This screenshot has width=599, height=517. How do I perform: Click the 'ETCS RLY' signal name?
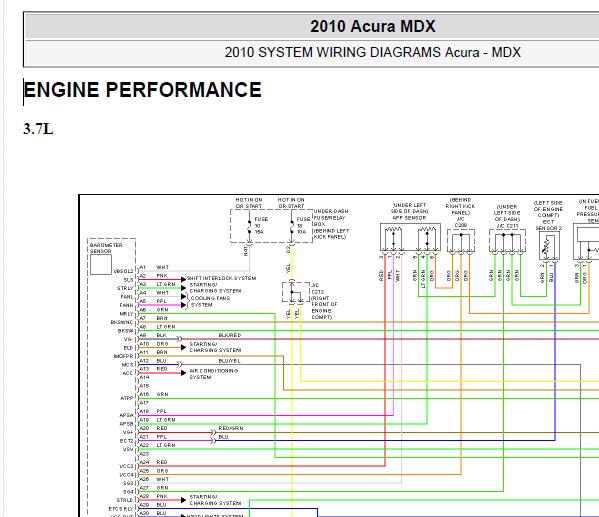coord(121,509)
